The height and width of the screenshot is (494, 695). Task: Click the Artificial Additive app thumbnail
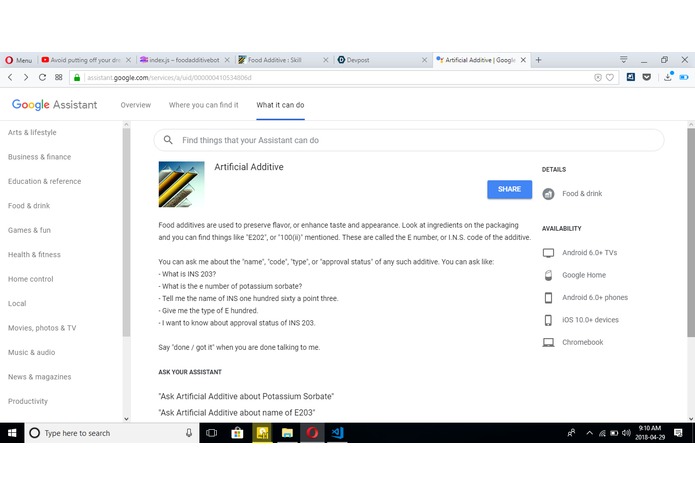click(181, 184)
